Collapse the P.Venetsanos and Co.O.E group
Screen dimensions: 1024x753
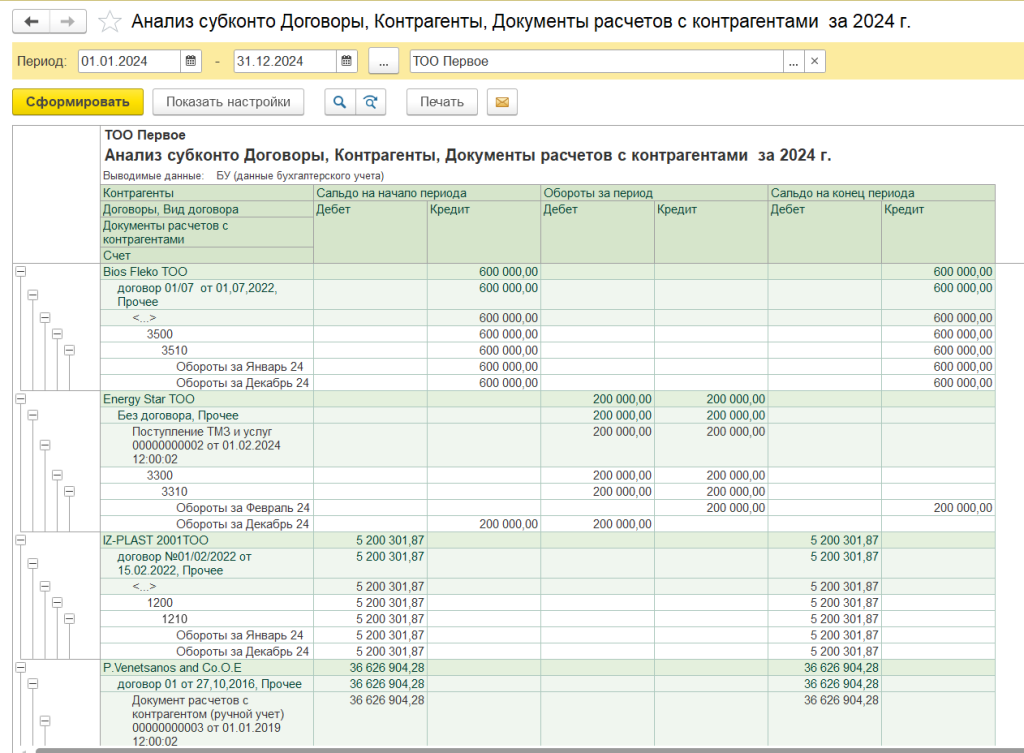tap(20, 667)
